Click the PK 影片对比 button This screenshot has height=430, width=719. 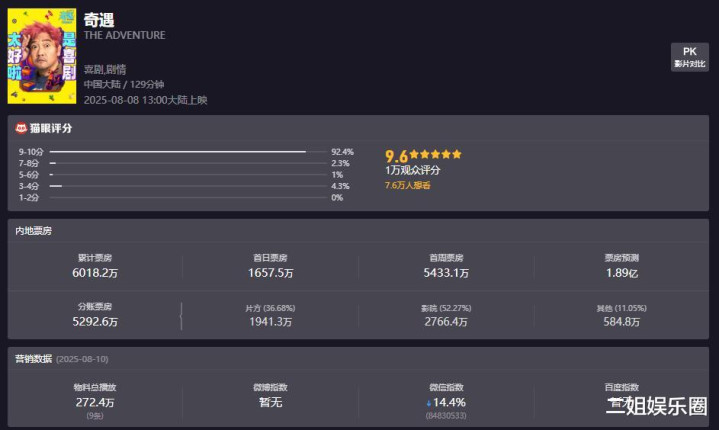(690, 57)
